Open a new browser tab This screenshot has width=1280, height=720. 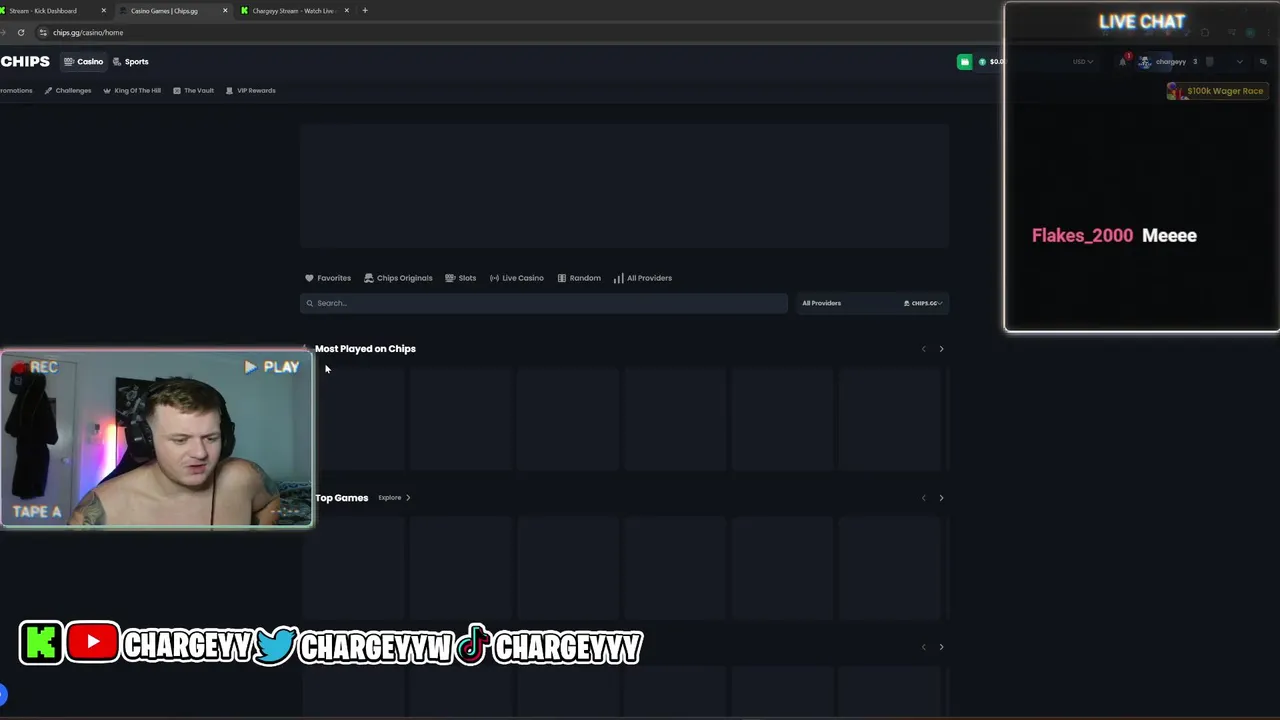tap(365, 11)
